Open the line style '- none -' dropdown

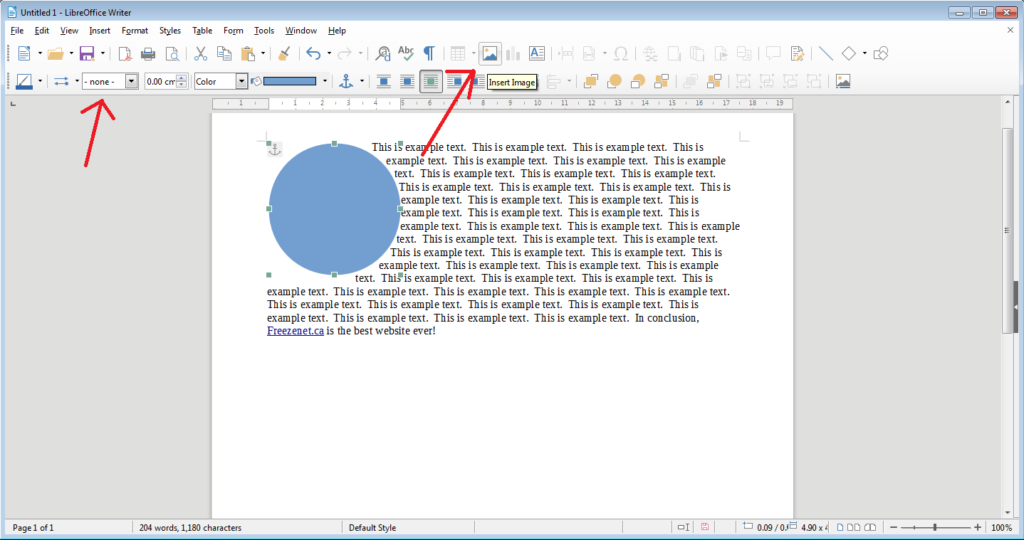[131, 81]
